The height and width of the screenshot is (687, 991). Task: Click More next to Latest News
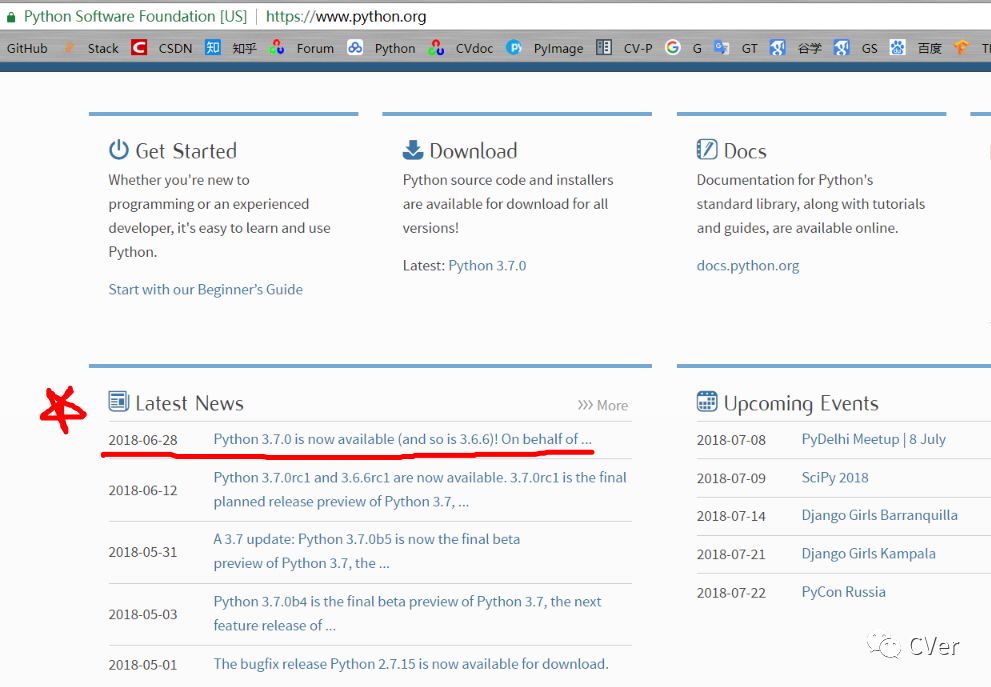[603, 405]
